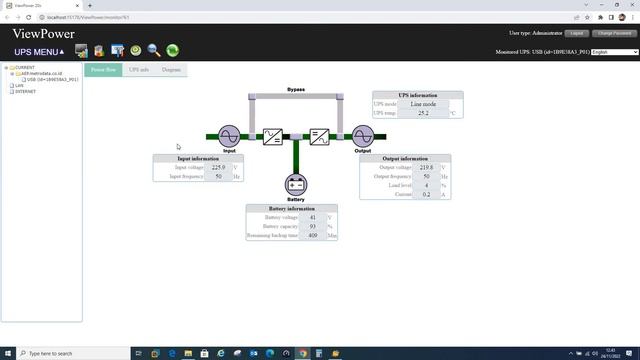Screen dimensions: 640x360
Task: Click the output Current value 0.2
Action: coord(426,194)
